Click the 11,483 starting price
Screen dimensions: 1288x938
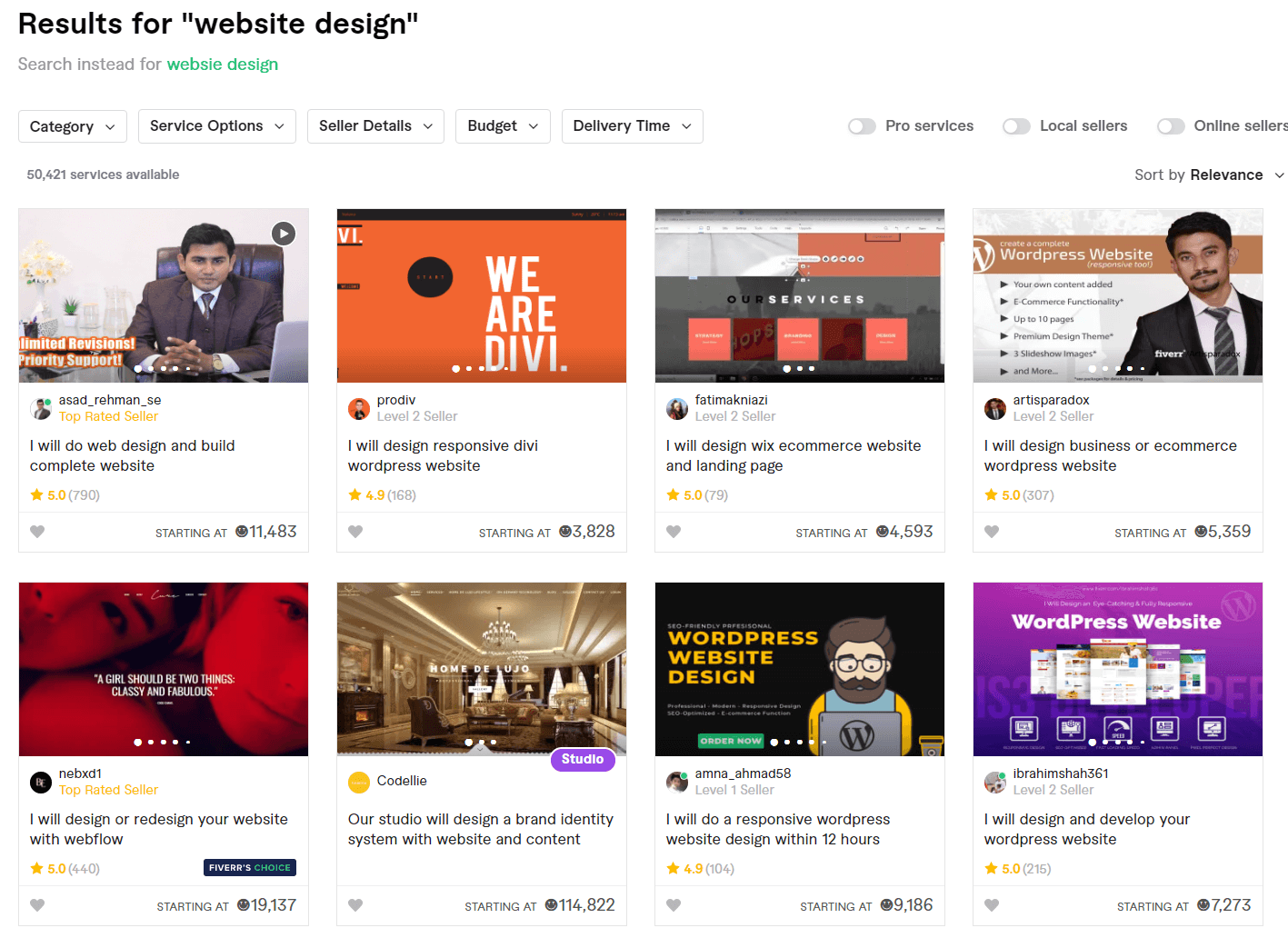coord(266,532)
